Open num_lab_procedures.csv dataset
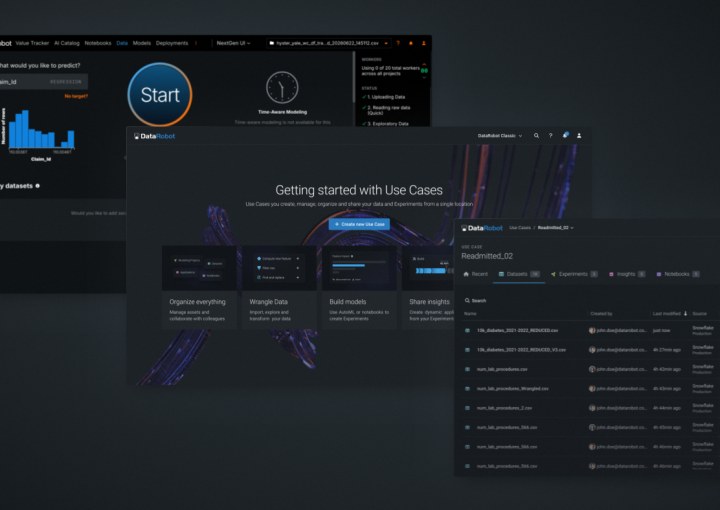This screenshot has width=720, height=510. [502, 369]
